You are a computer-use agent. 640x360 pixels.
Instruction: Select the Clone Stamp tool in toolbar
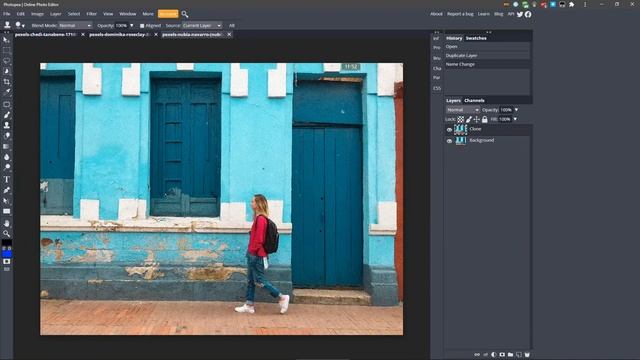(x=7, y=125)
